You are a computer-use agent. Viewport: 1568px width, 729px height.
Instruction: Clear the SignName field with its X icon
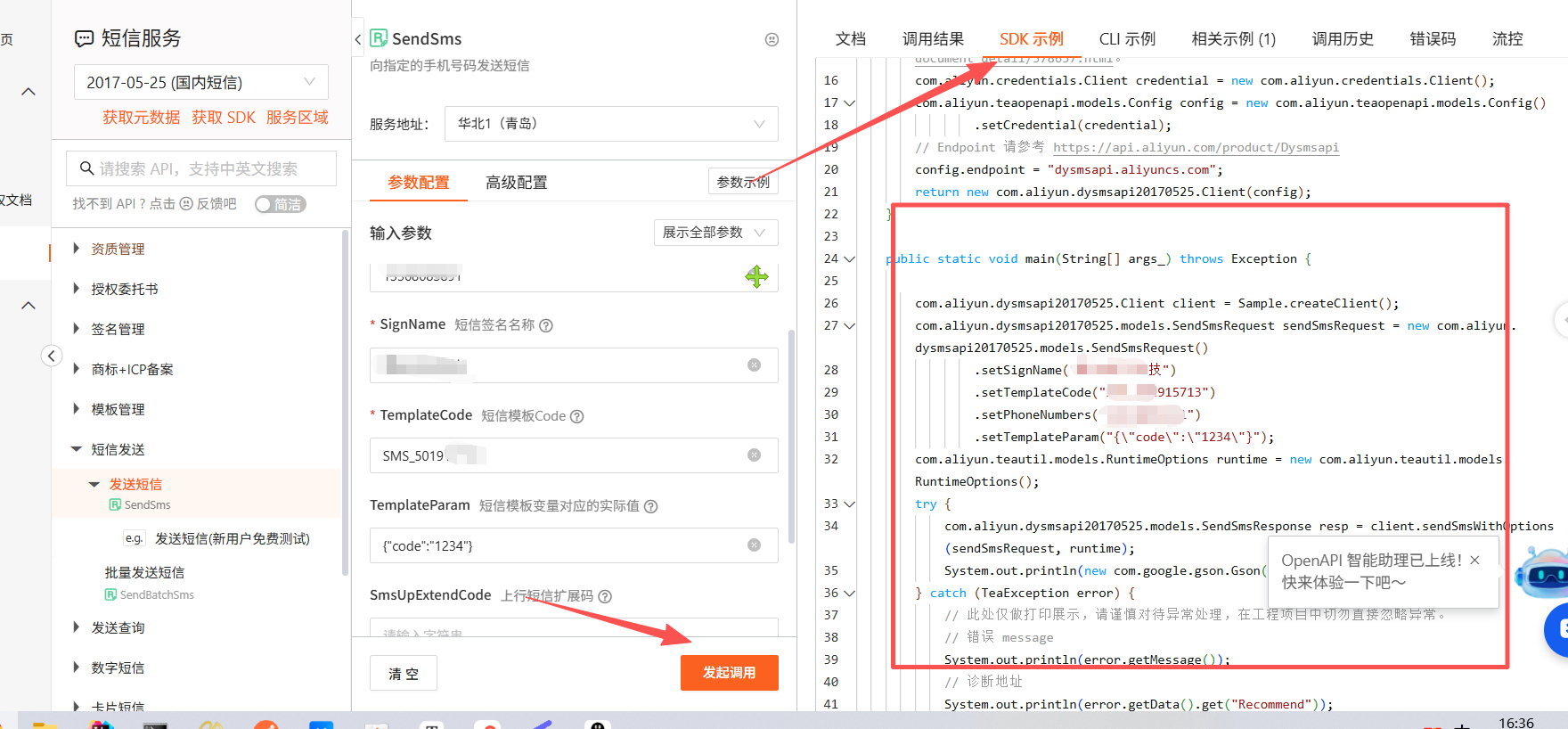(755, 365)
